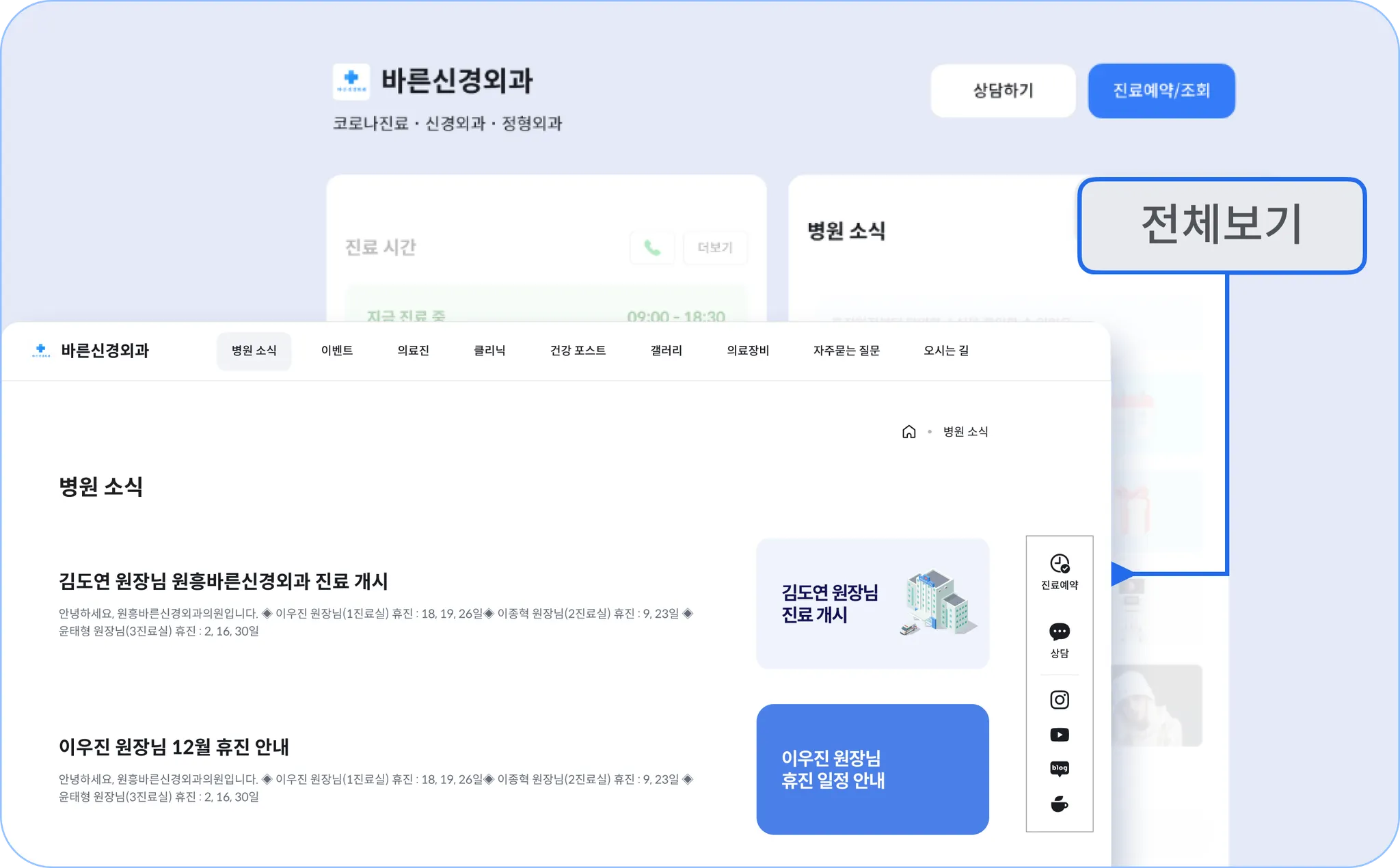This screenshot has height=868, width=1400.
Task: Click the 전체보기 button
Action: (1221, 226)
